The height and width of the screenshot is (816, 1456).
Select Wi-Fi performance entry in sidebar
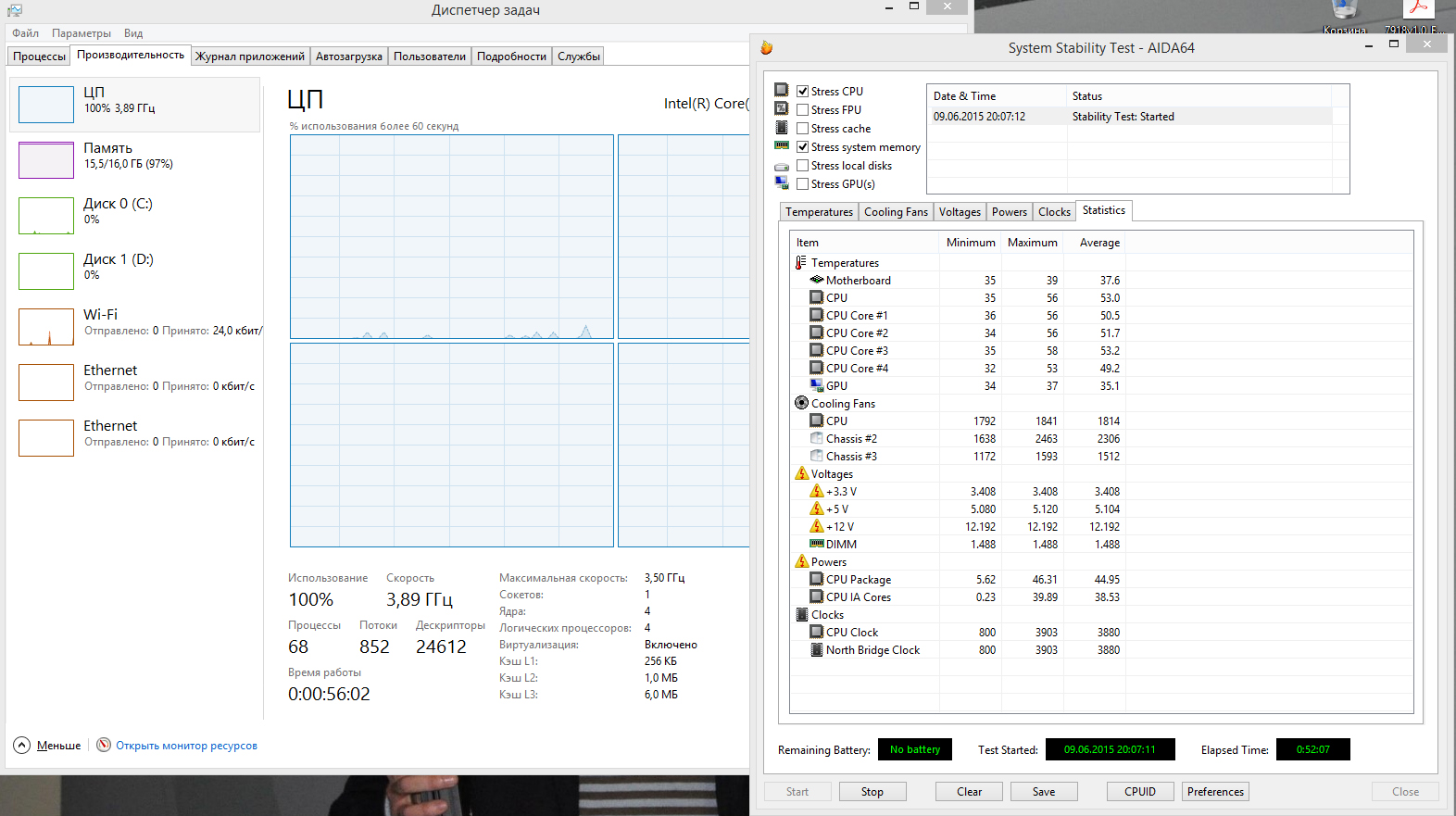(46, 327)
